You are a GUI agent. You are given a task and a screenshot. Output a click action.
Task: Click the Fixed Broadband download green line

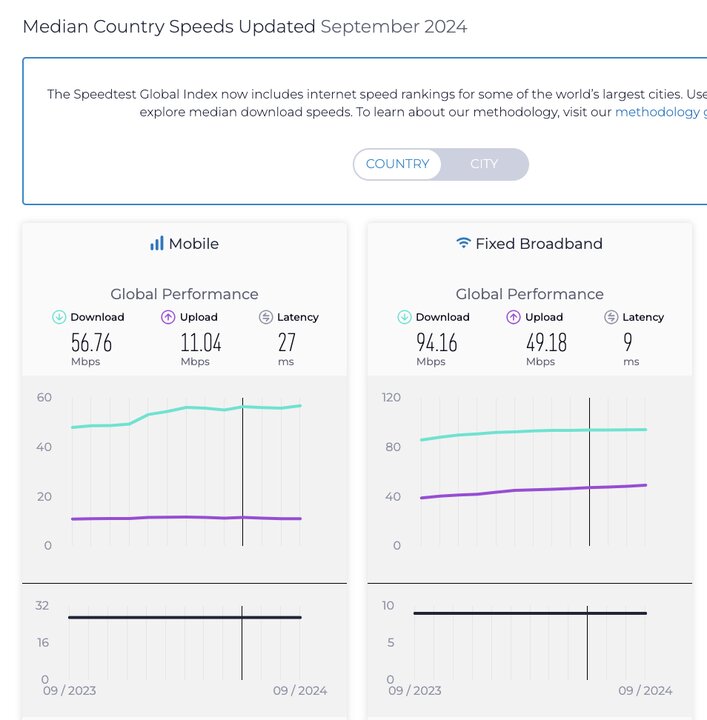click(500, 432)
